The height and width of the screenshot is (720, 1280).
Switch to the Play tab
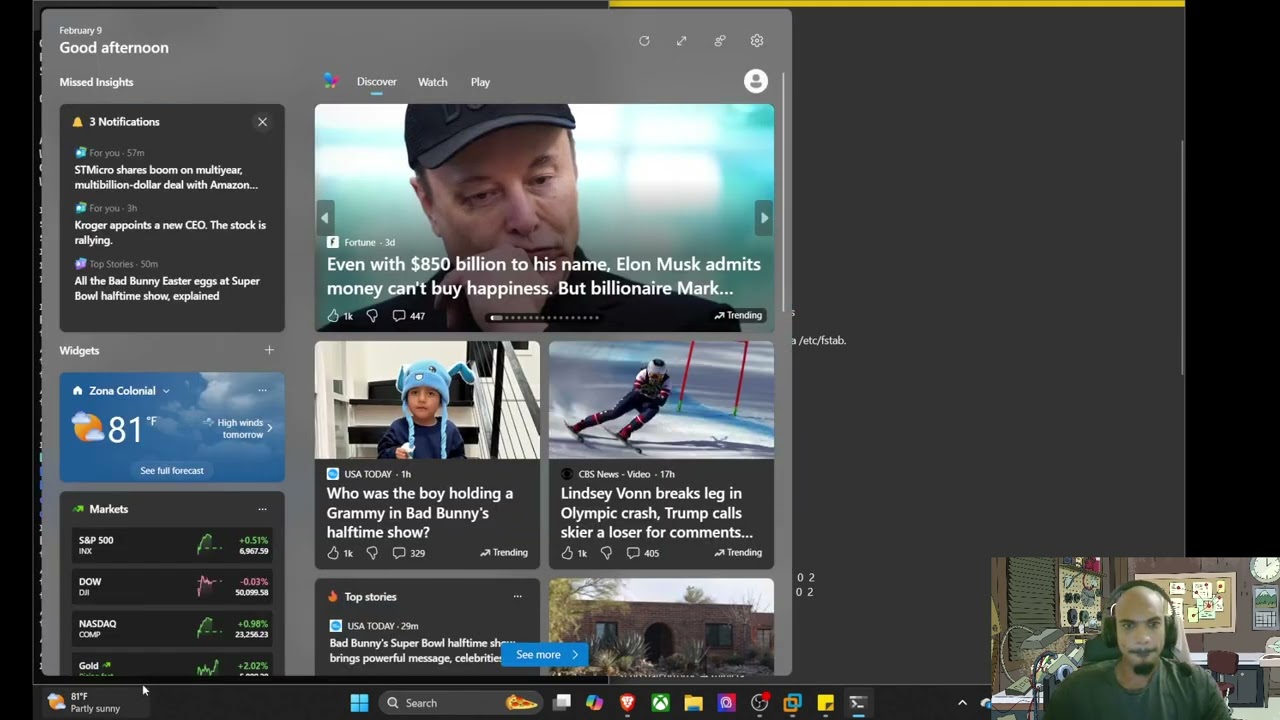(x=480, y=82)
